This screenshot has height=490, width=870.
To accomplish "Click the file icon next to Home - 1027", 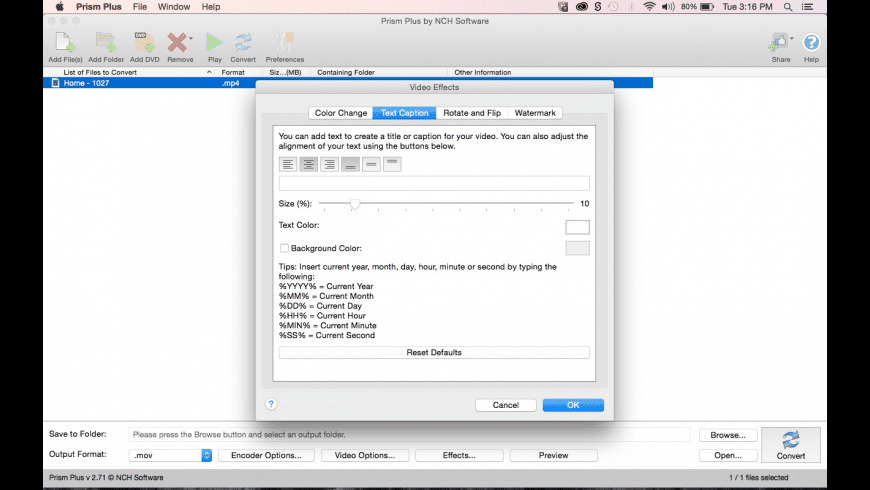I will tap(55, 83).
